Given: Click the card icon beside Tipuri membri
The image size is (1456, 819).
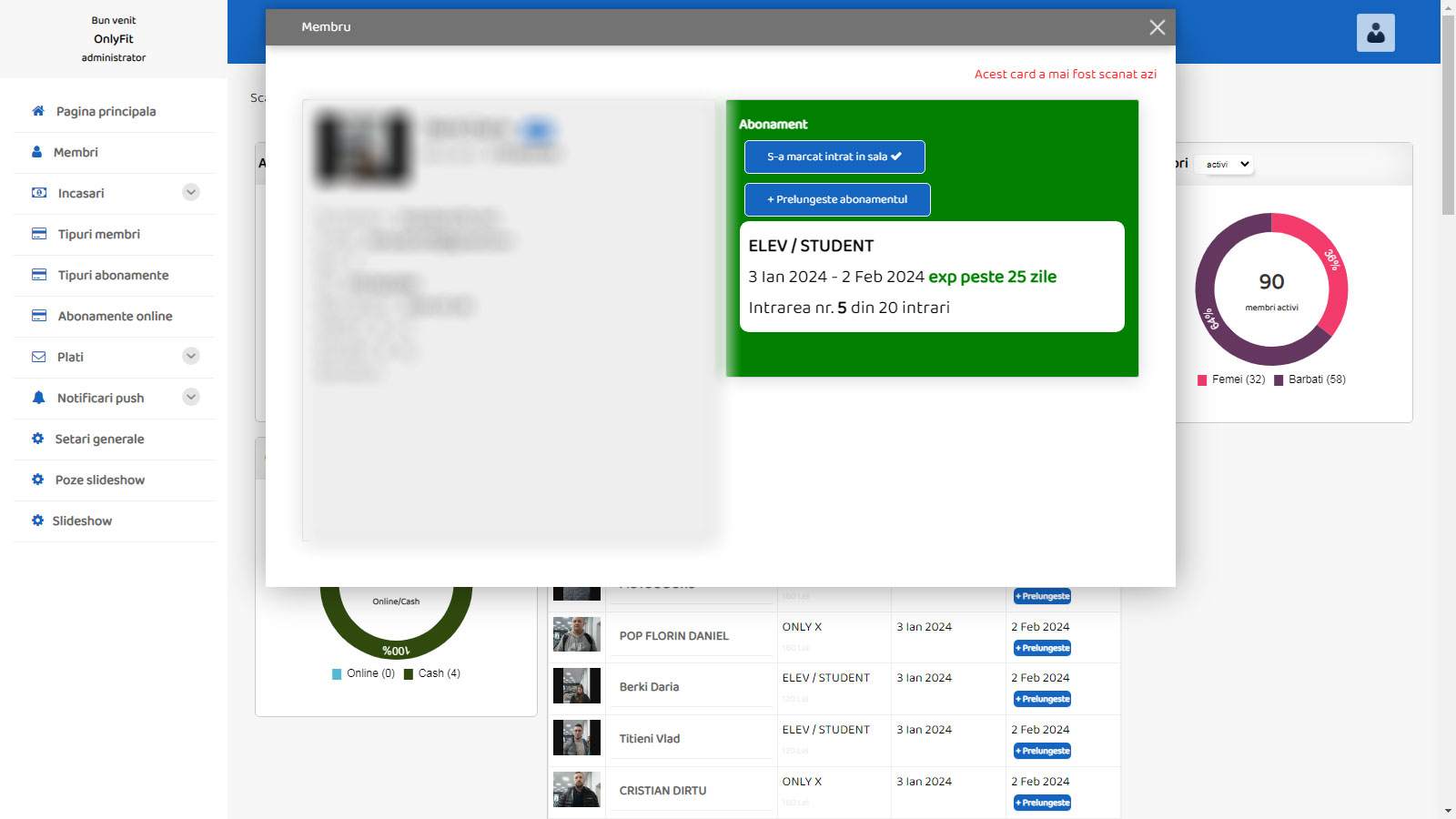Looking at the screenshot, I should click(39, 234).
